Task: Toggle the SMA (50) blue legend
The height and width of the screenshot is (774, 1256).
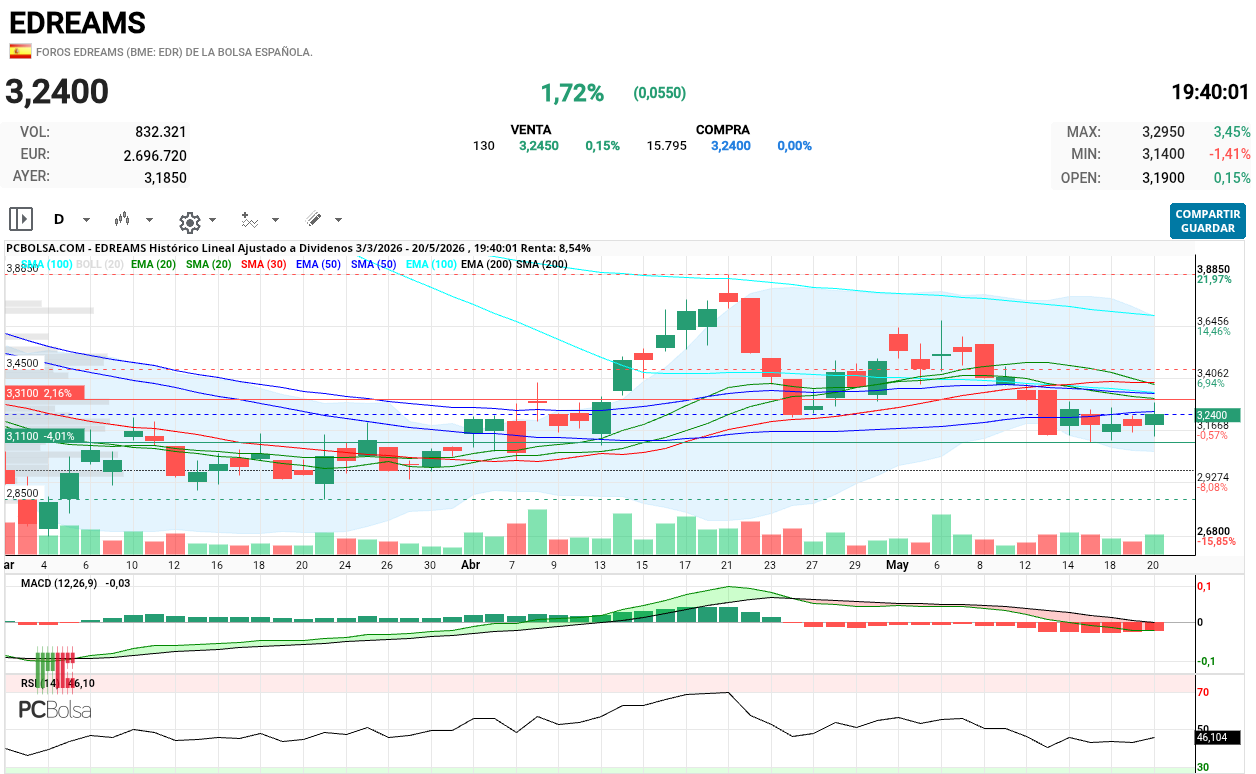Action: coord(374,264)
